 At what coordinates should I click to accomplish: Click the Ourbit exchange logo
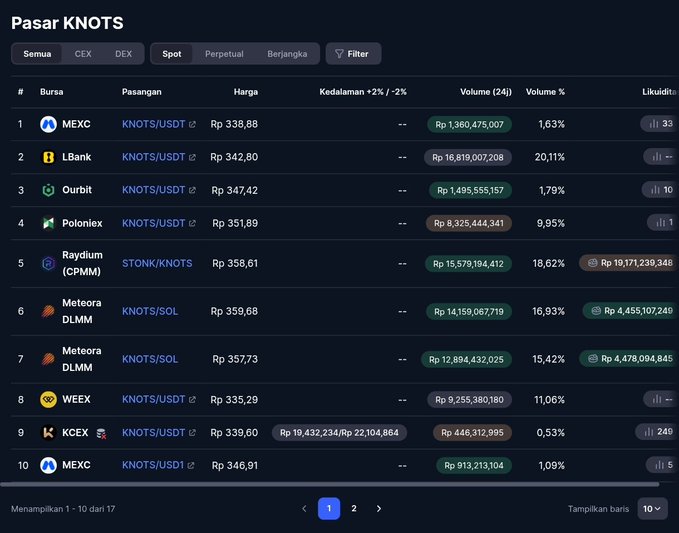(x=48, y=190)
